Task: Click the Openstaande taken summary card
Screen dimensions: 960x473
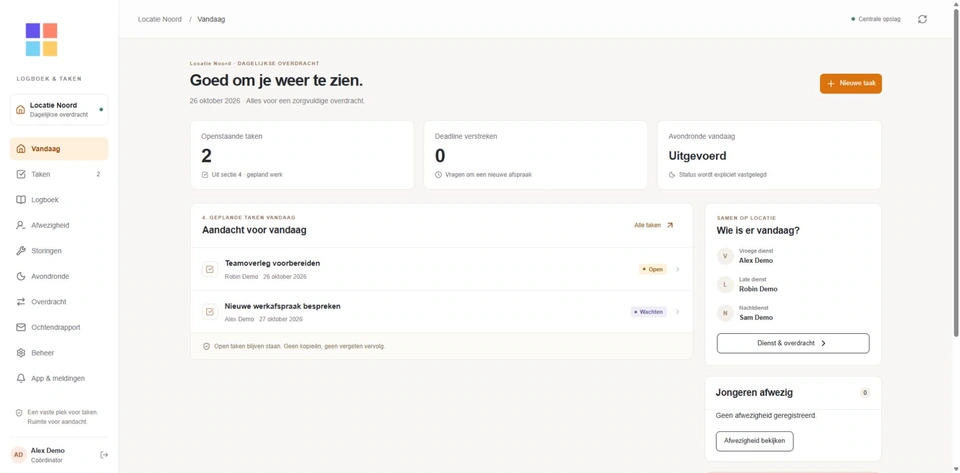Action: point(302,155)
